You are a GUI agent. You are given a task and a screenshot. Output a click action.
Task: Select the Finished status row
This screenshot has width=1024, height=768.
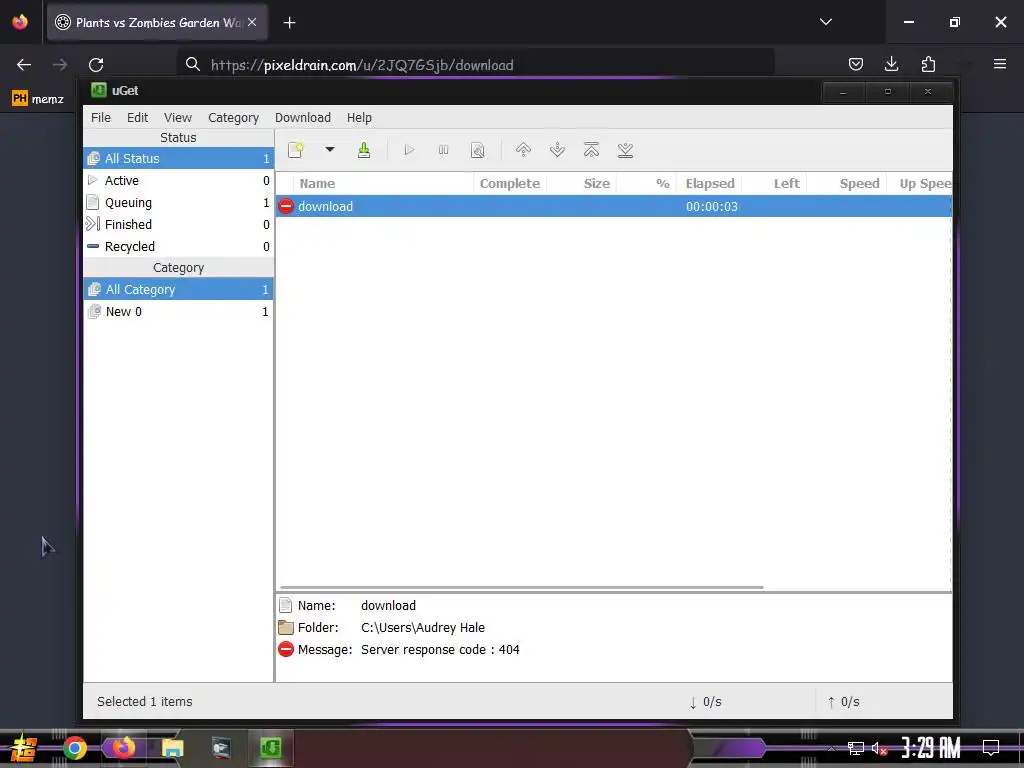(178, 225)
